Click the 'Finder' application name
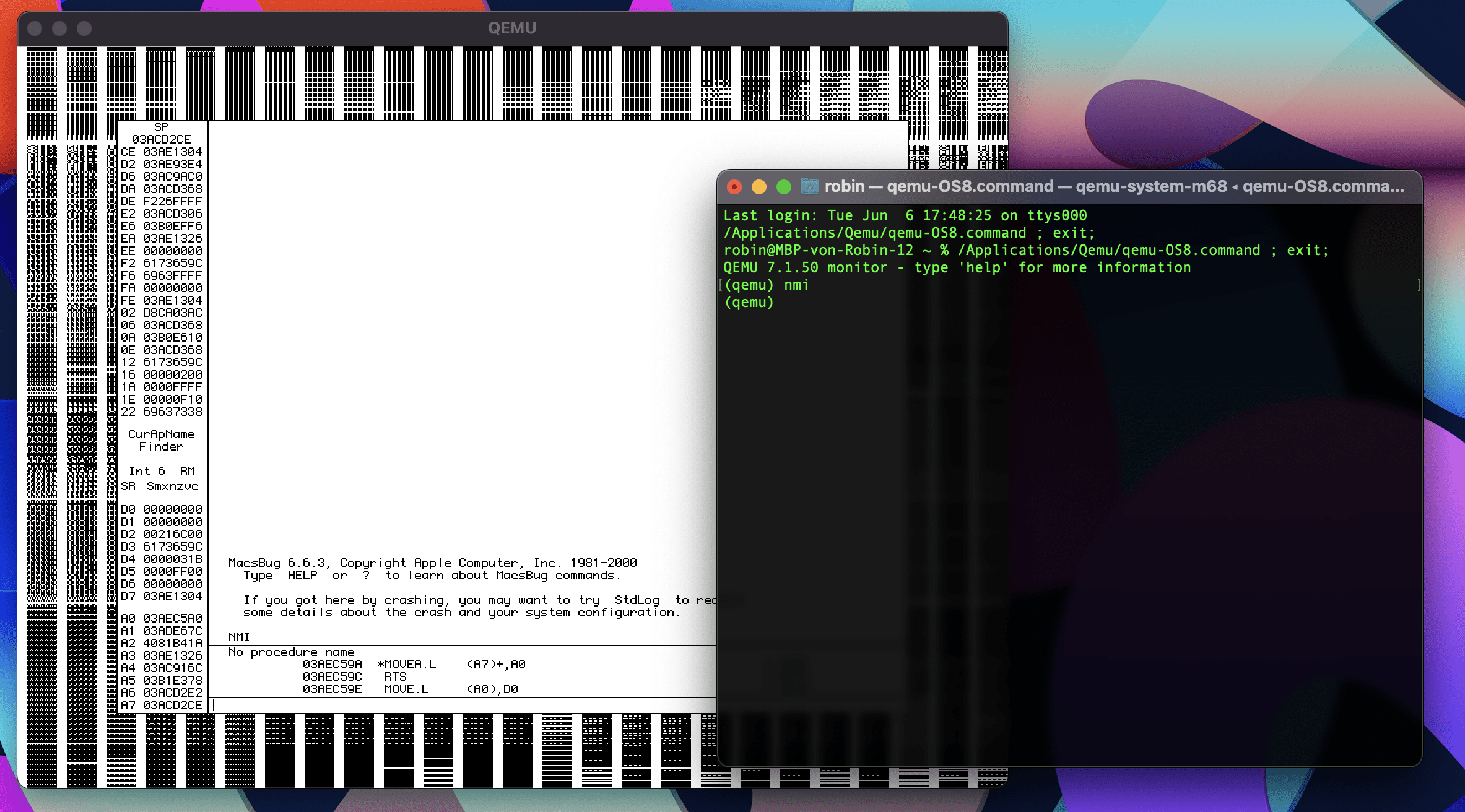This screenshot has width=1465, height=812. click(x=161, y=447)
